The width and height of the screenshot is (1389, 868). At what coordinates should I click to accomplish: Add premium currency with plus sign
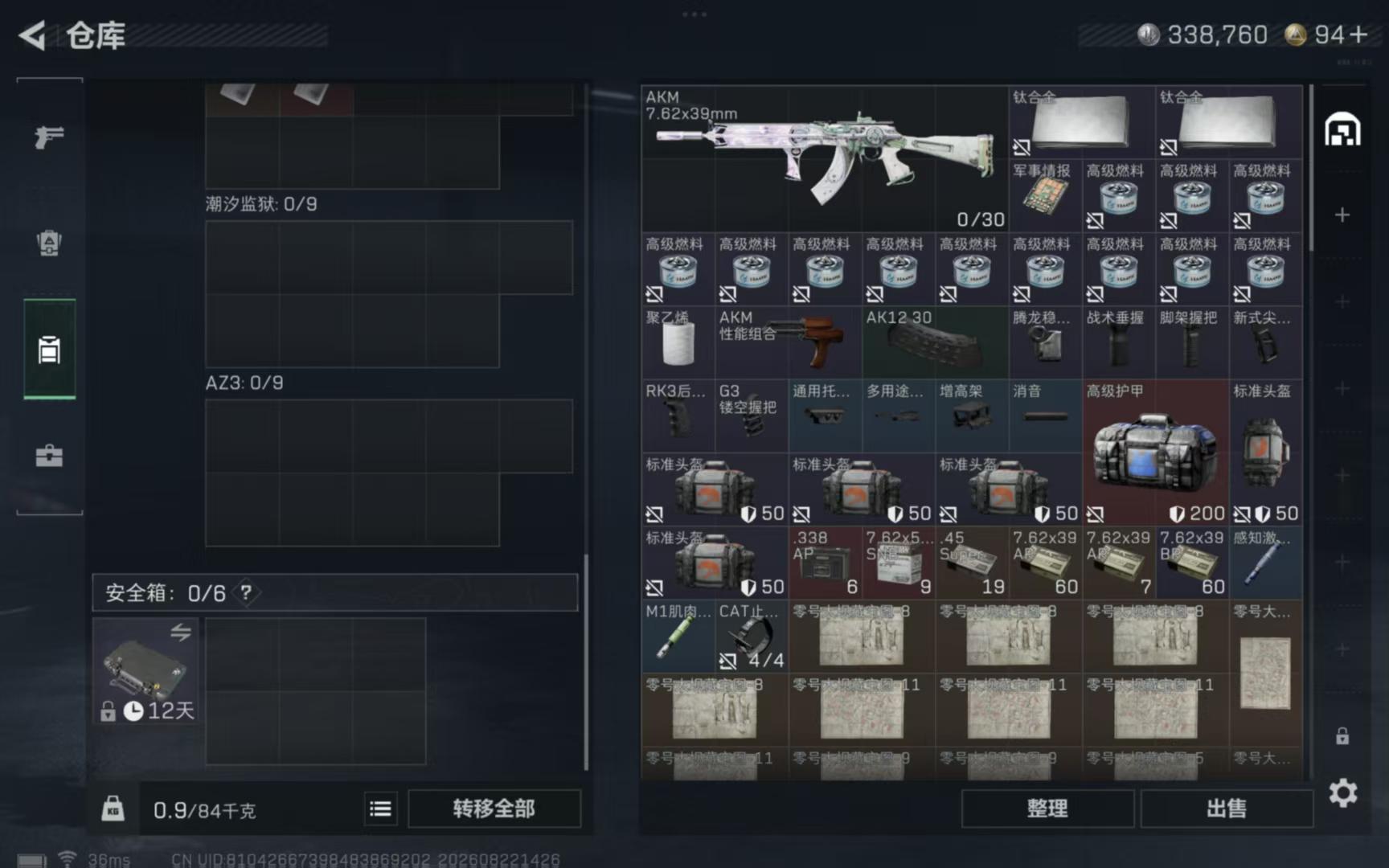(x=1359, y=35)
